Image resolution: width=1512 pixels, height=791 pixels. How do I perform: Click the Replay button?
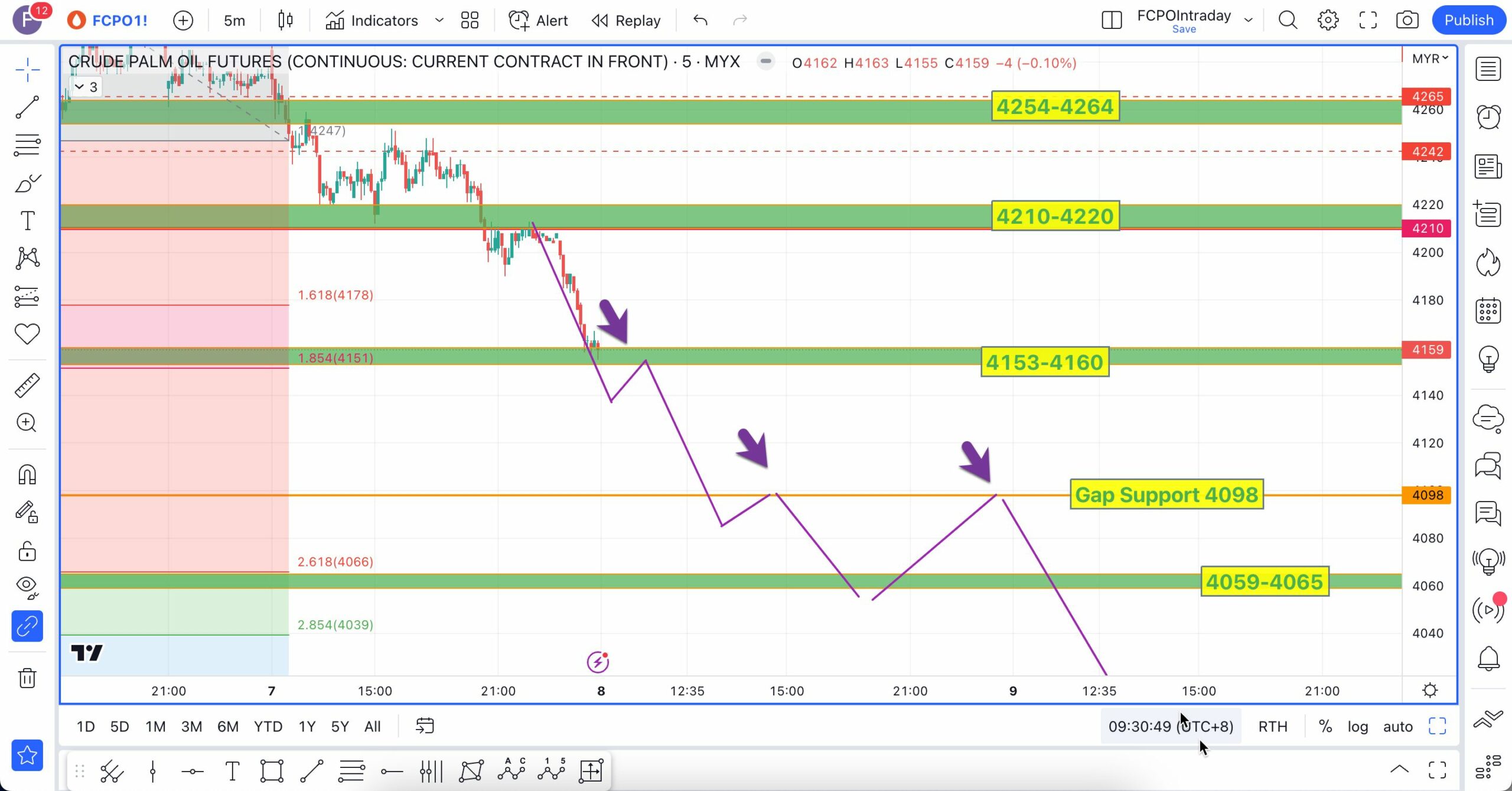click(x=626, y=20)
